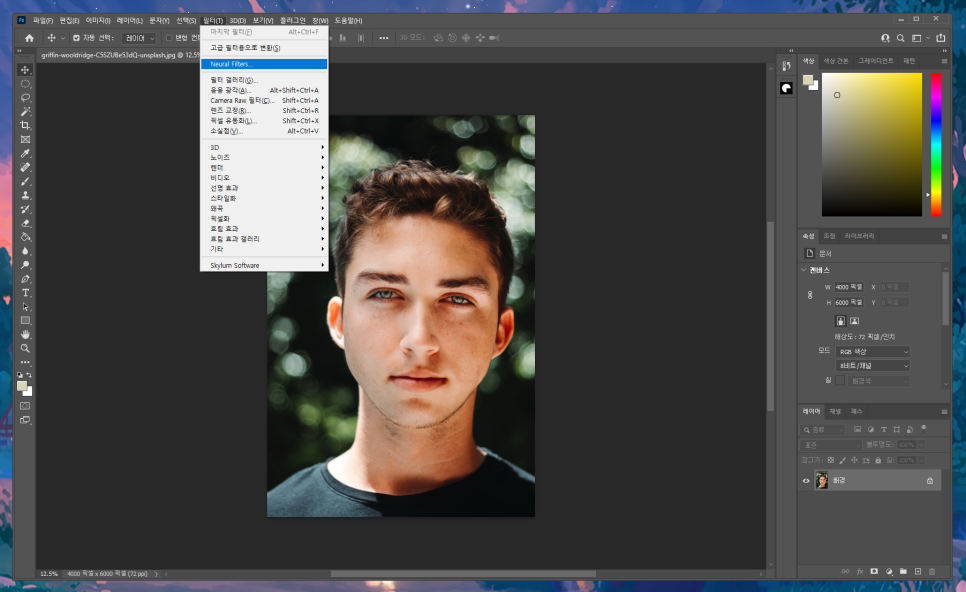Choose Camera Raw 필터 menu entry

(264, 100)
